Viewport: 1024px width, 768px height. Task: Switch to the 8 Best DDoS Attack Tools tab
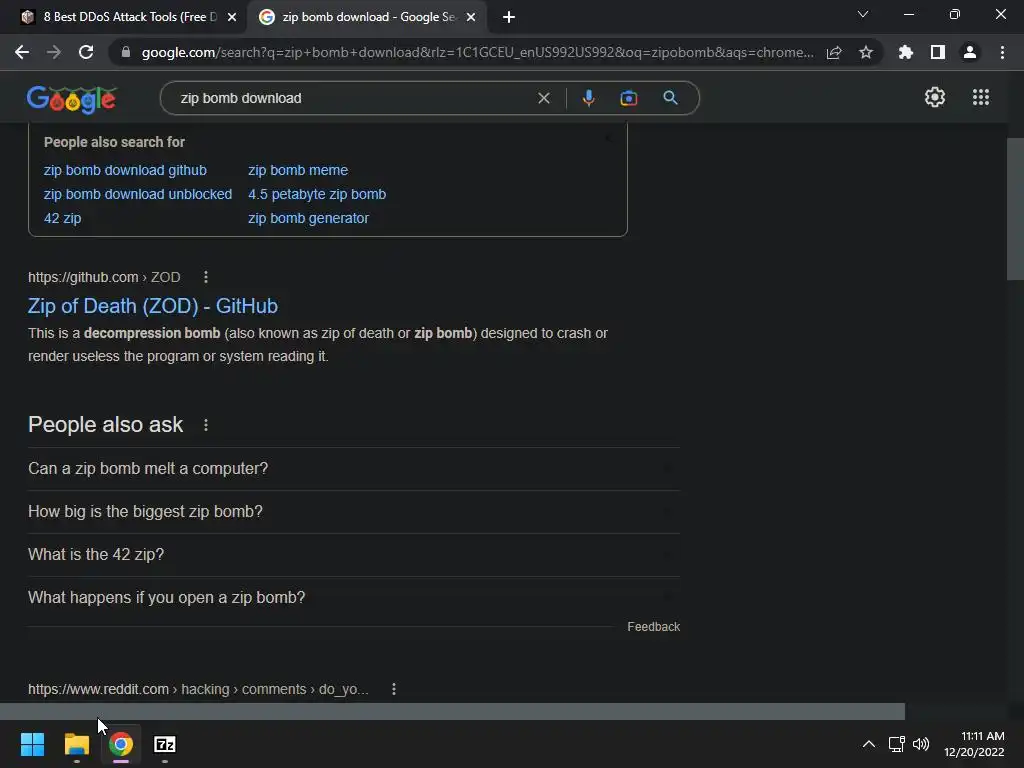(x=129, y=17)
